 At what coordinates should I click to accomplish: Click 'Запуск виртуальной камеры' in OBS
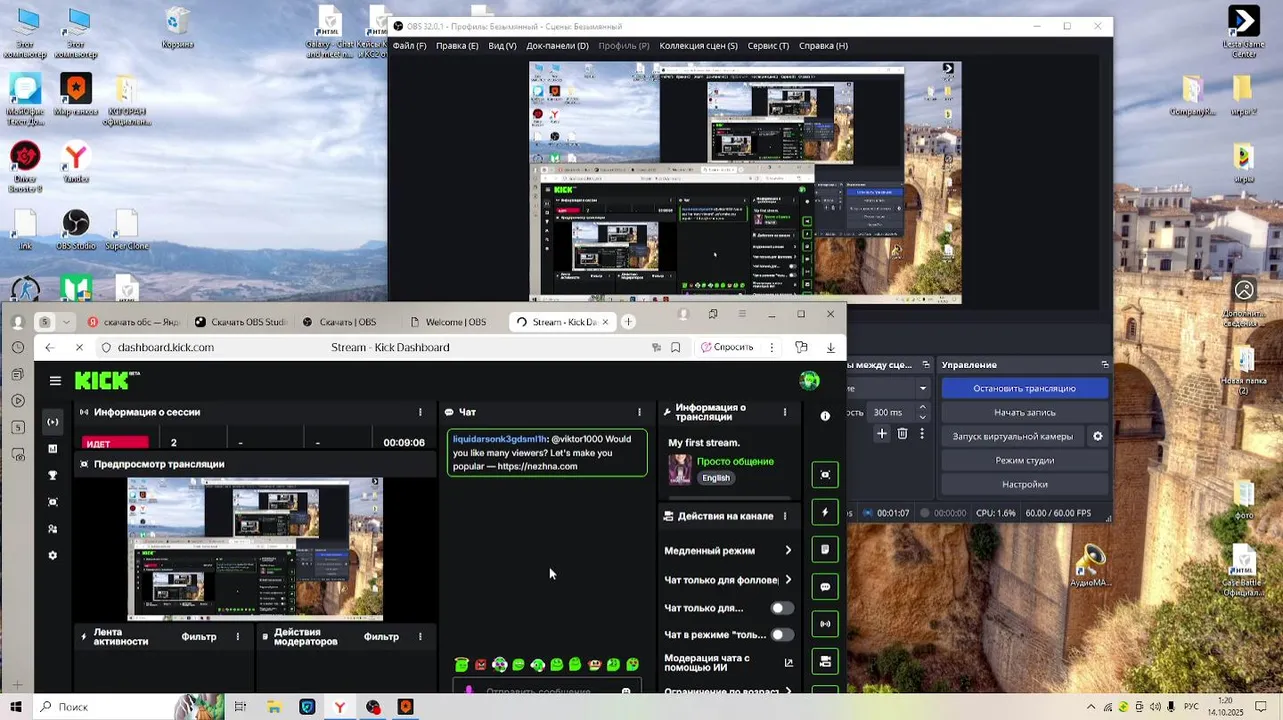tap(1012, 436)
